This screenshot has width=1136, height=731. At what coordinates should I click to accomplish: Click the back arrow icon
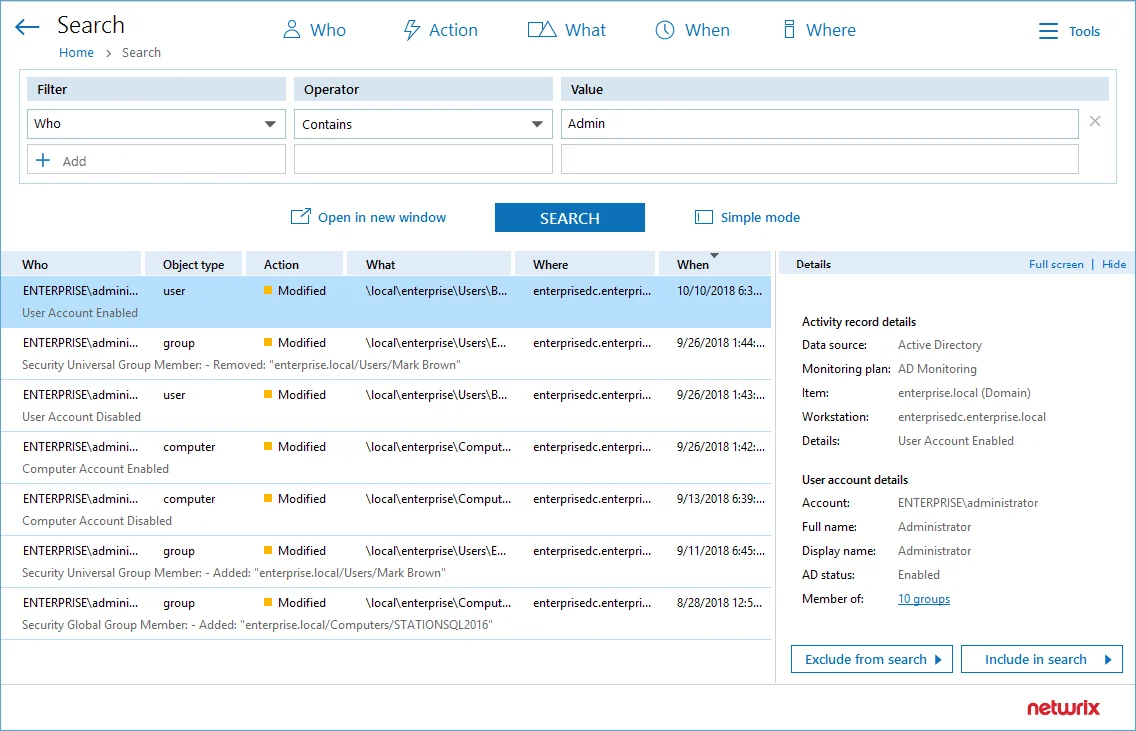(27, 28)
